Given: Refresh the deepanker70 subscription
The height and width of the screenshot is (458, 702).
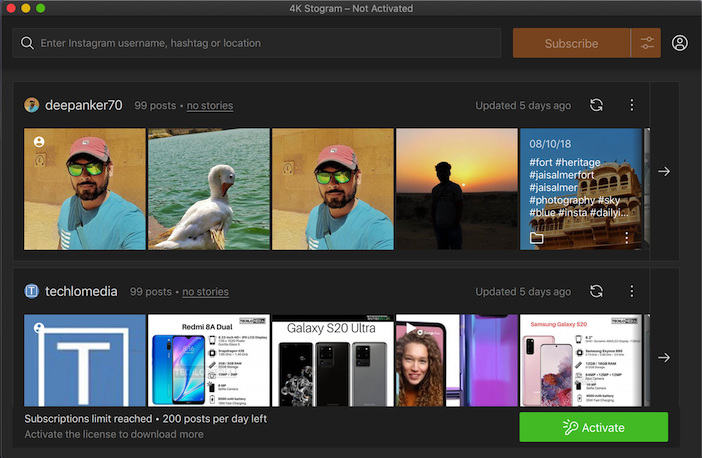Looking at the screenshot, I should (x=596, y=105).
